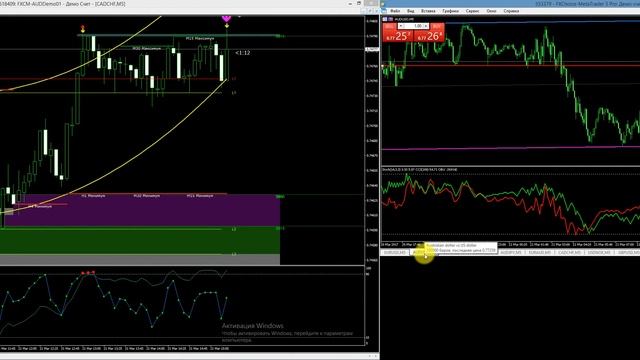Open the Вид menu
The image size is (640, 360).
[x=411, y=11]
